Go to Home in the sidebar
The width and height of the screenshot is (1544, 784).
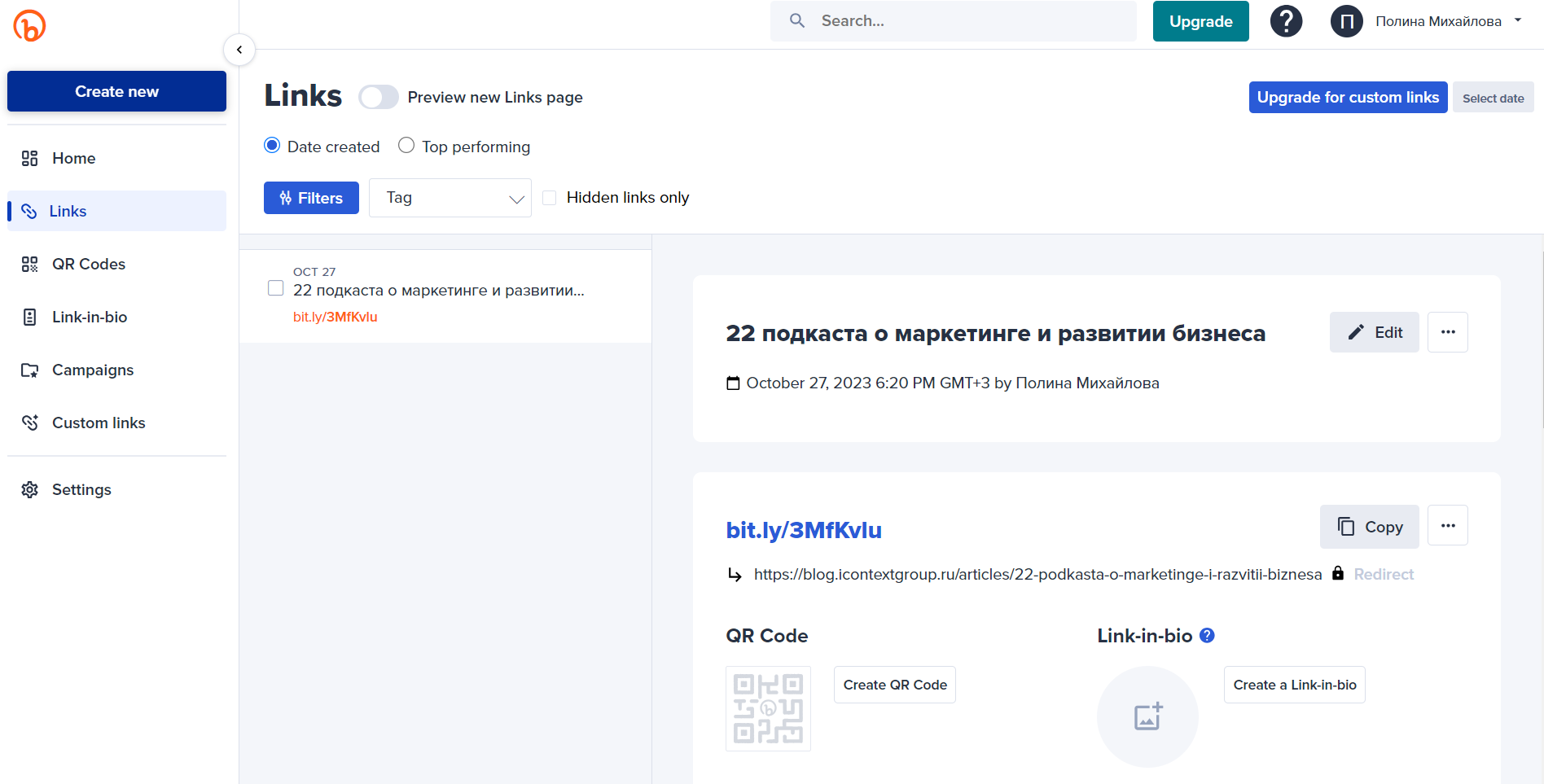coord(116,158)
